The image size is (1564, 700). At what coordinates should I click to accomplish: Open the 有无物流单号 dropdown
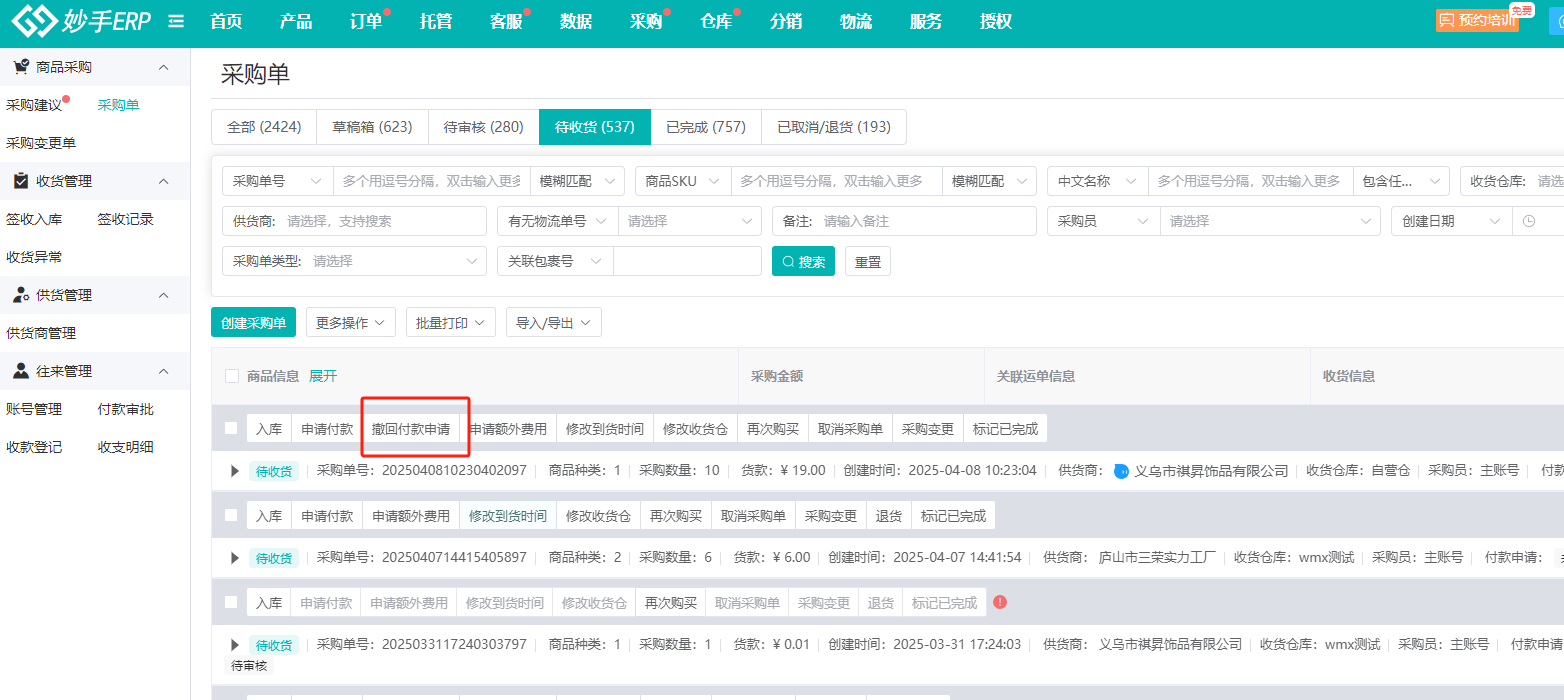point(558,221)
